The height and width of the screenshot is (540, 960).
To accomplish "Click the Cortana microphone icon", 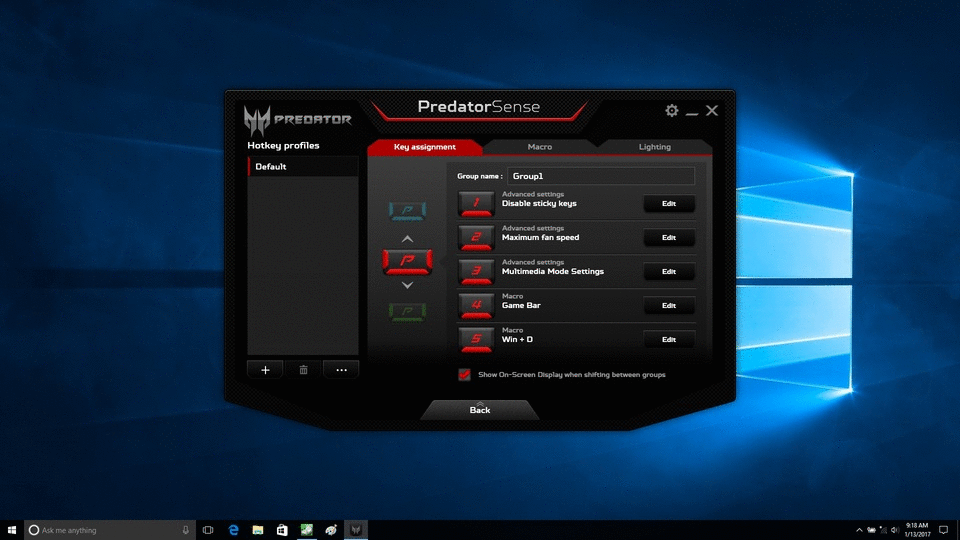I will point(186,530).
